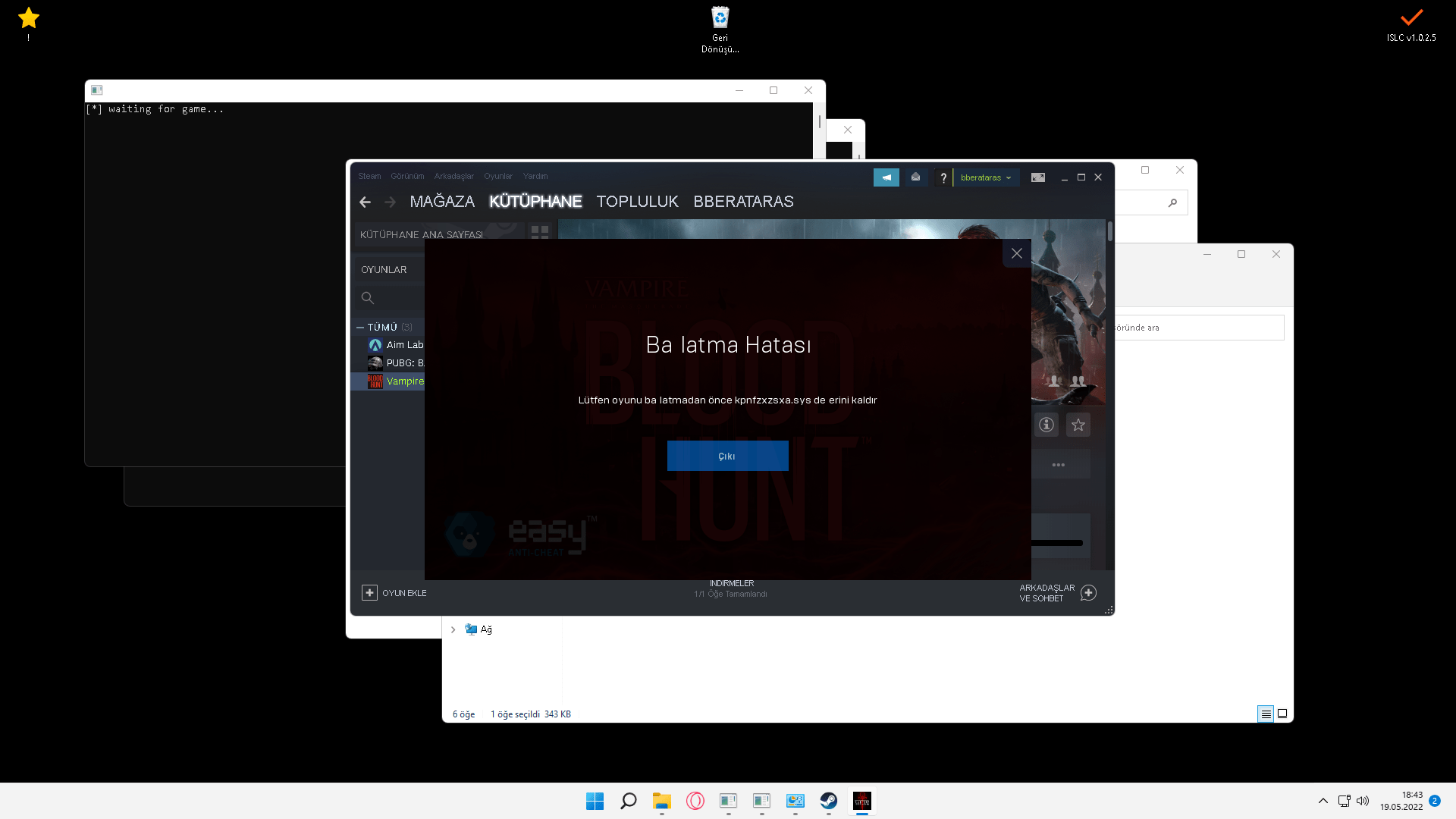The height and width of the screenshot is (819, 1456).
Task: Select the ISLC v1.0.2.5 desktop shortcut
Action: click(1411, 24)
